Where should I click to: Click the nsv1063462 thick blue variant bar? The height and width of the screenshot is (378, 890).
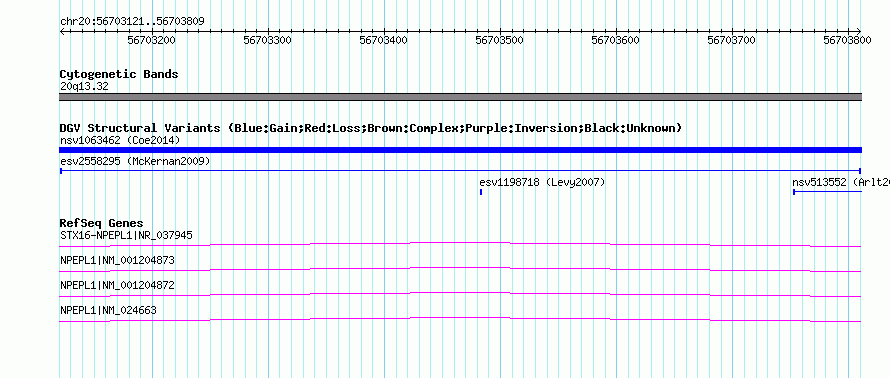pyautogui.click(x=460, y=150)
